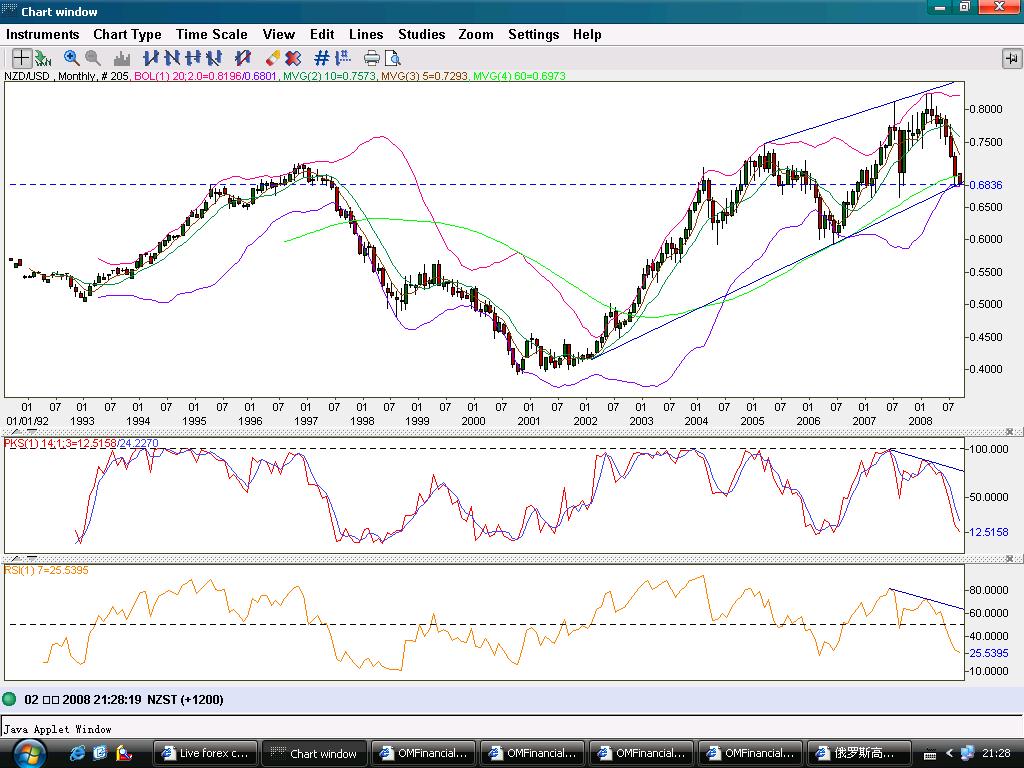1024x768 pixels.
Task: Click the printer icon
Action: click(372, 58)
